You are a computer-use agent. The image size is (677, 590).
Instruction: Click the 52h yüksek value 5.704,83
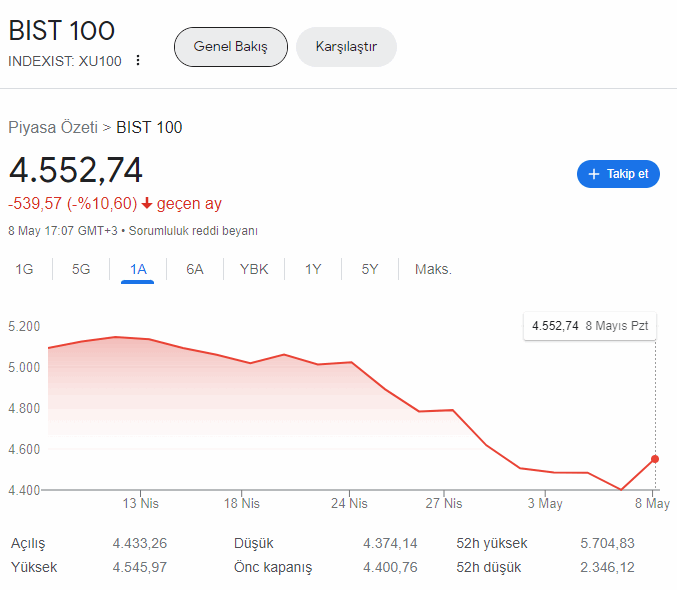point(607,543)
